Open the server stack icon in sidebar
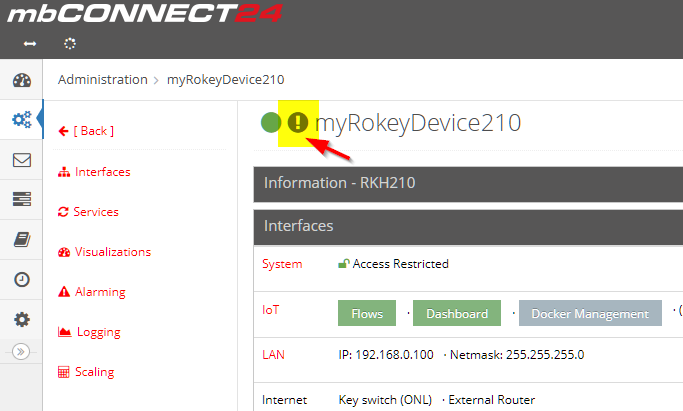This screenshot has width=683, height=411. pos(22,199)
